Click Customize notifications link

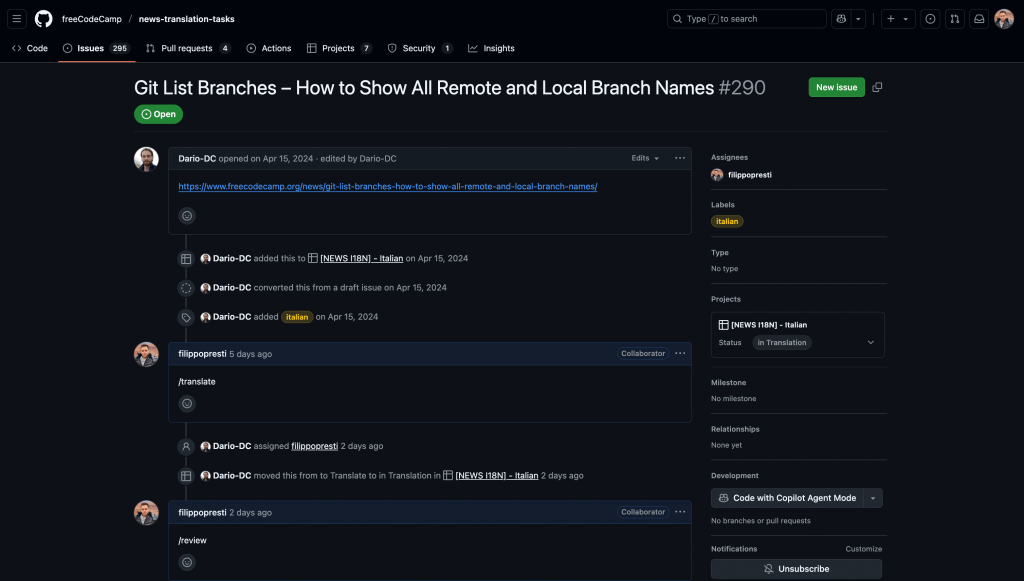[x=863, y=549]
